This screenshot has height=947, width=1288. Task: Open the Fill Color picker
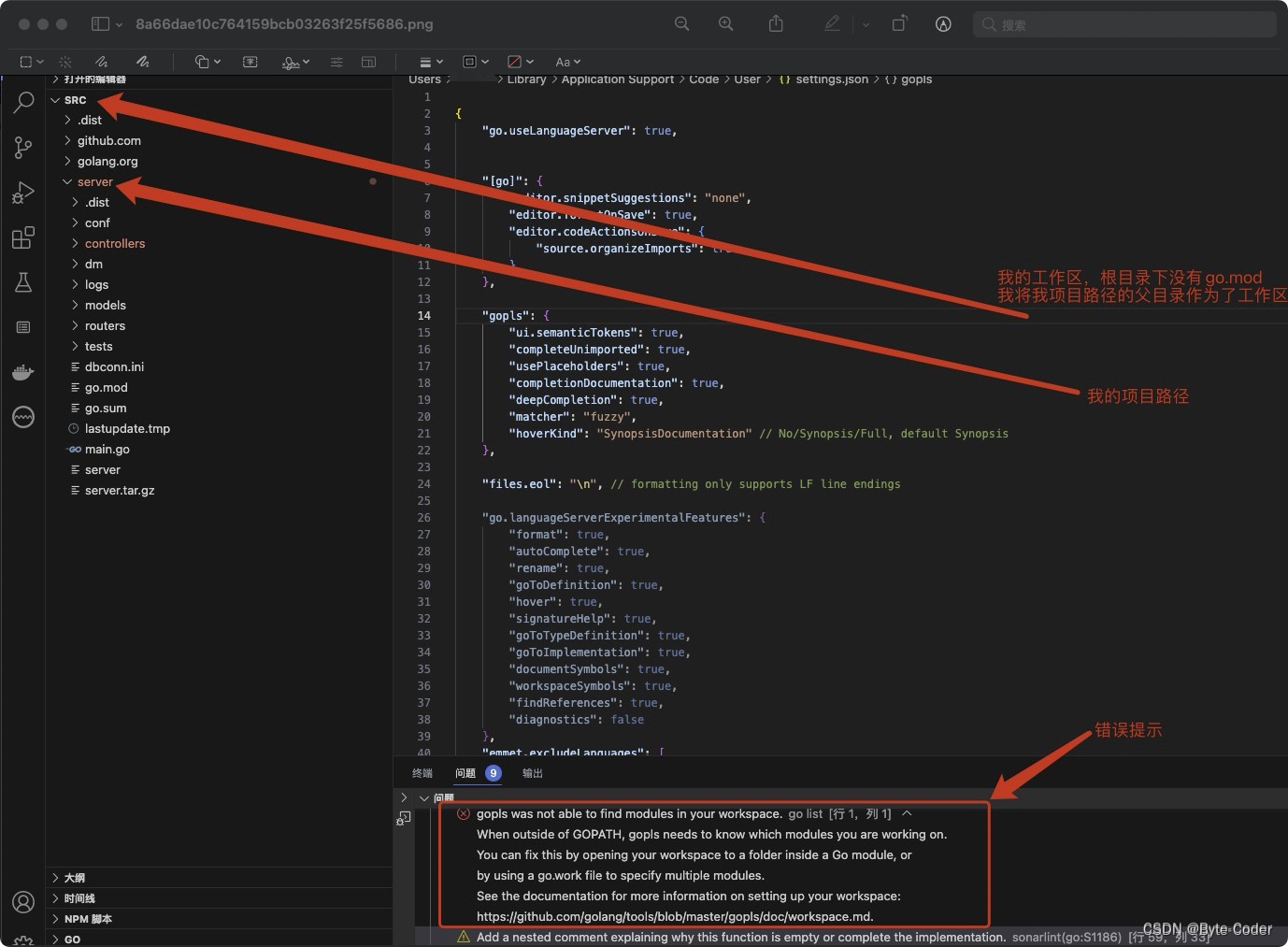520,62
